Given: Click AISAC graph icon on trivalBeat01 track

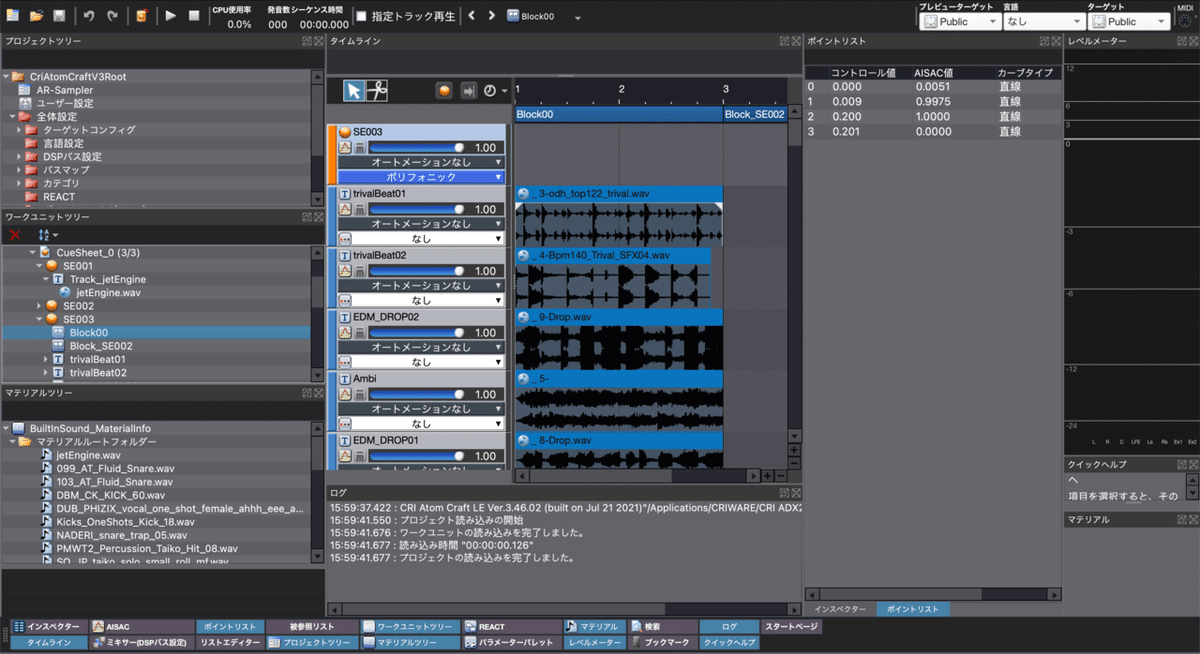Looking at the screenshot, I should (x=345, y=209).
